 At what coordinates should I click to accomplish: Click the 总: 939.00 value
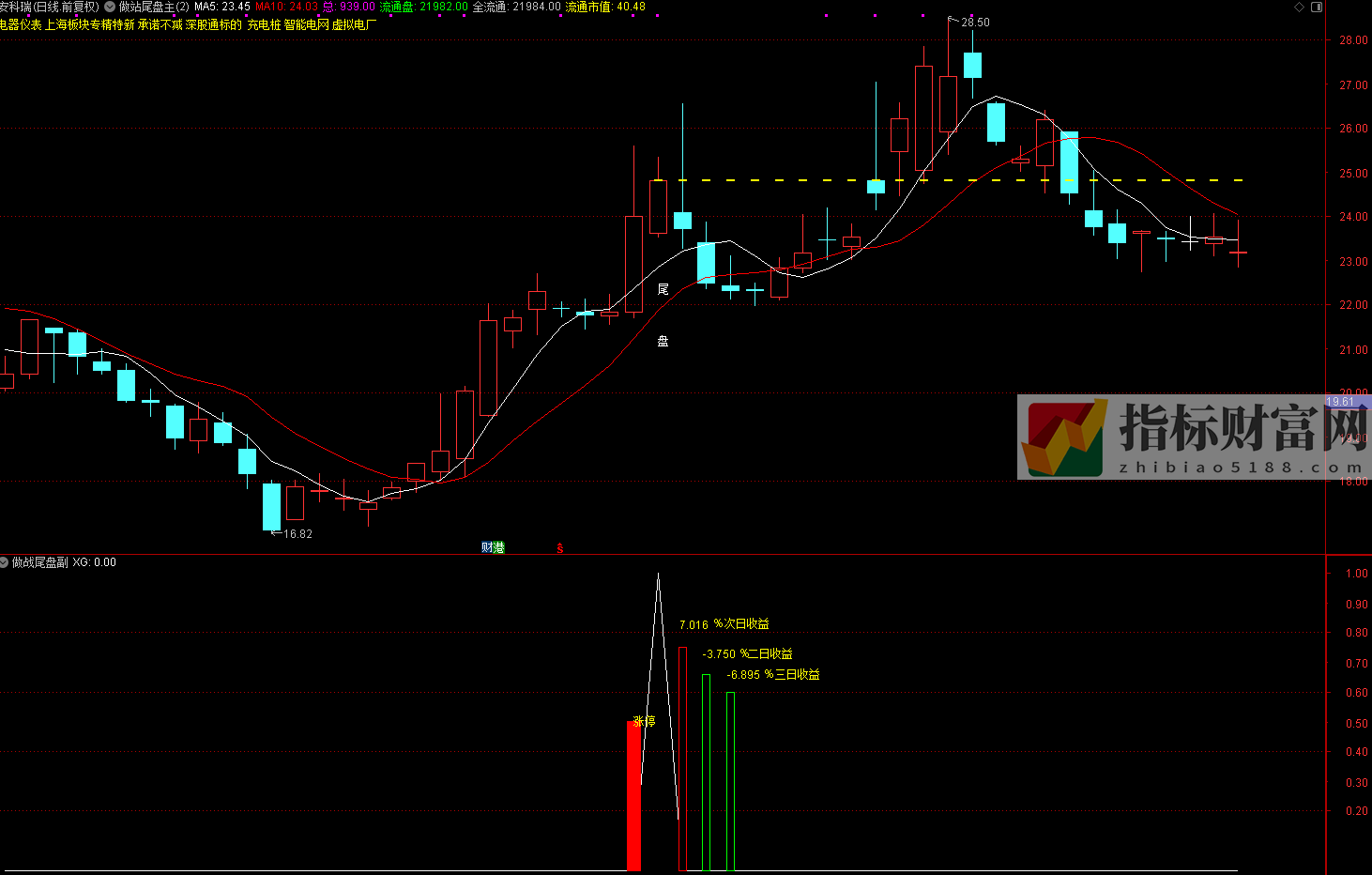pos(349,7)
